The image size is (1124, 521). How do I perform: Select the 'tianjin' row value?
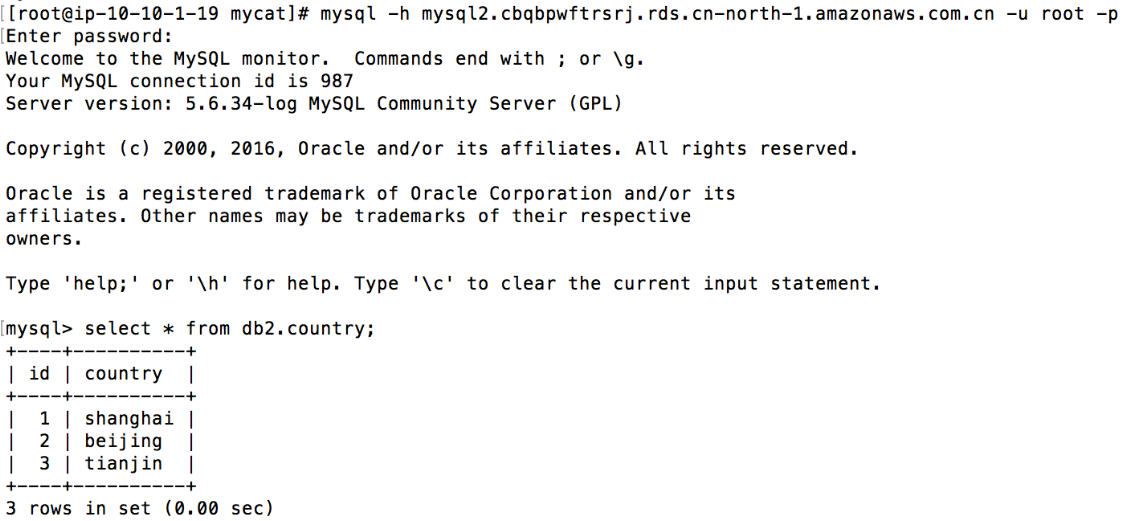123,464
